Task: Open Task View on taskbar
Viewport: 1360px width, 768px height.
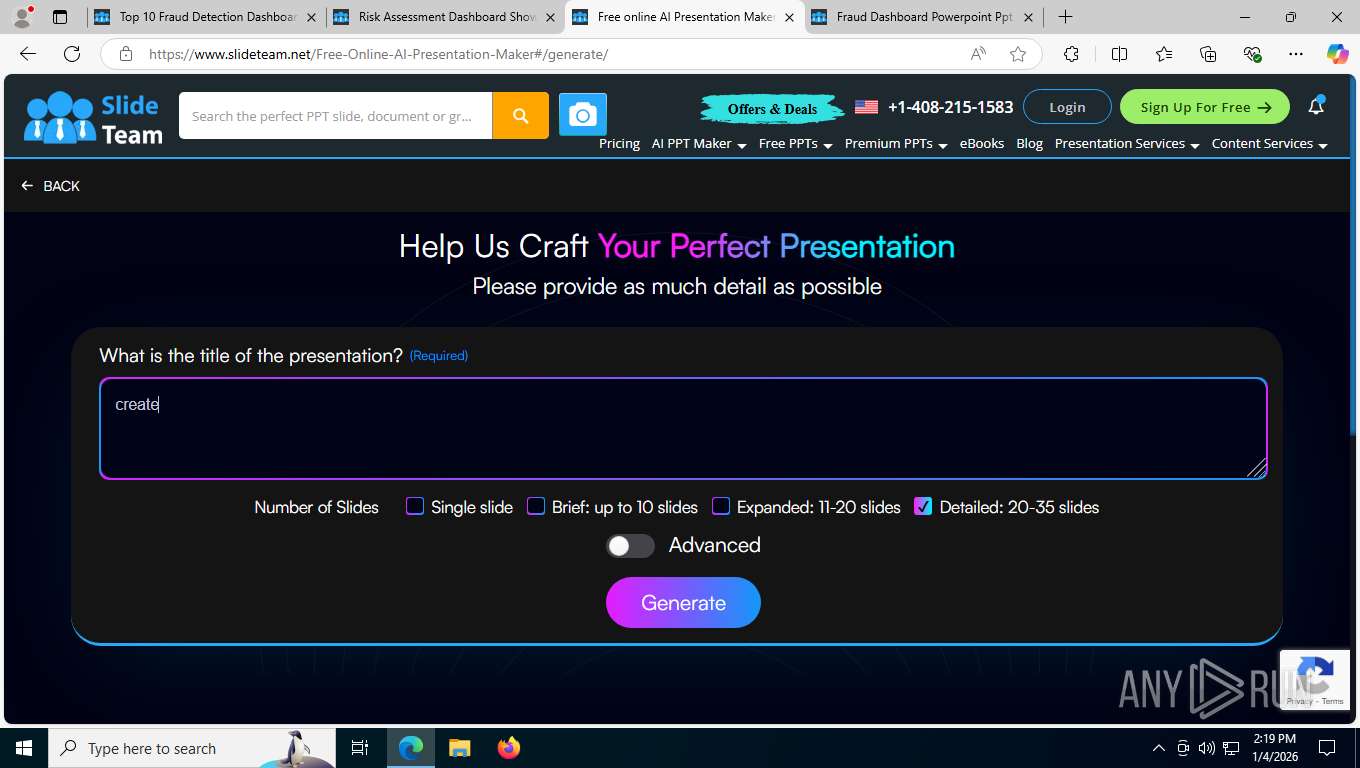Action: (360, 748)
